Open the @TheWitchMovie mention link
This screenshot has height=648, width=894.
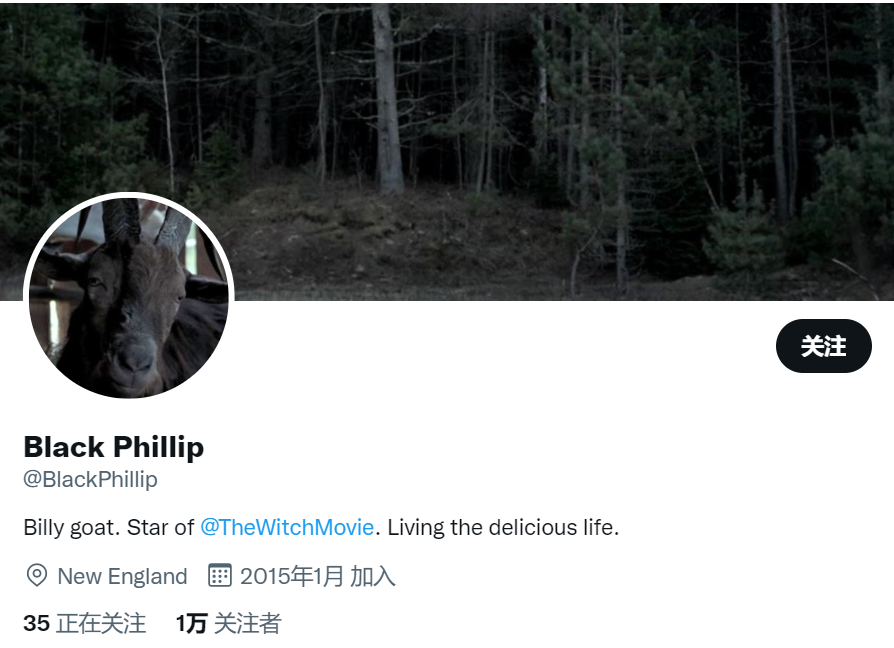pos(287,527)
